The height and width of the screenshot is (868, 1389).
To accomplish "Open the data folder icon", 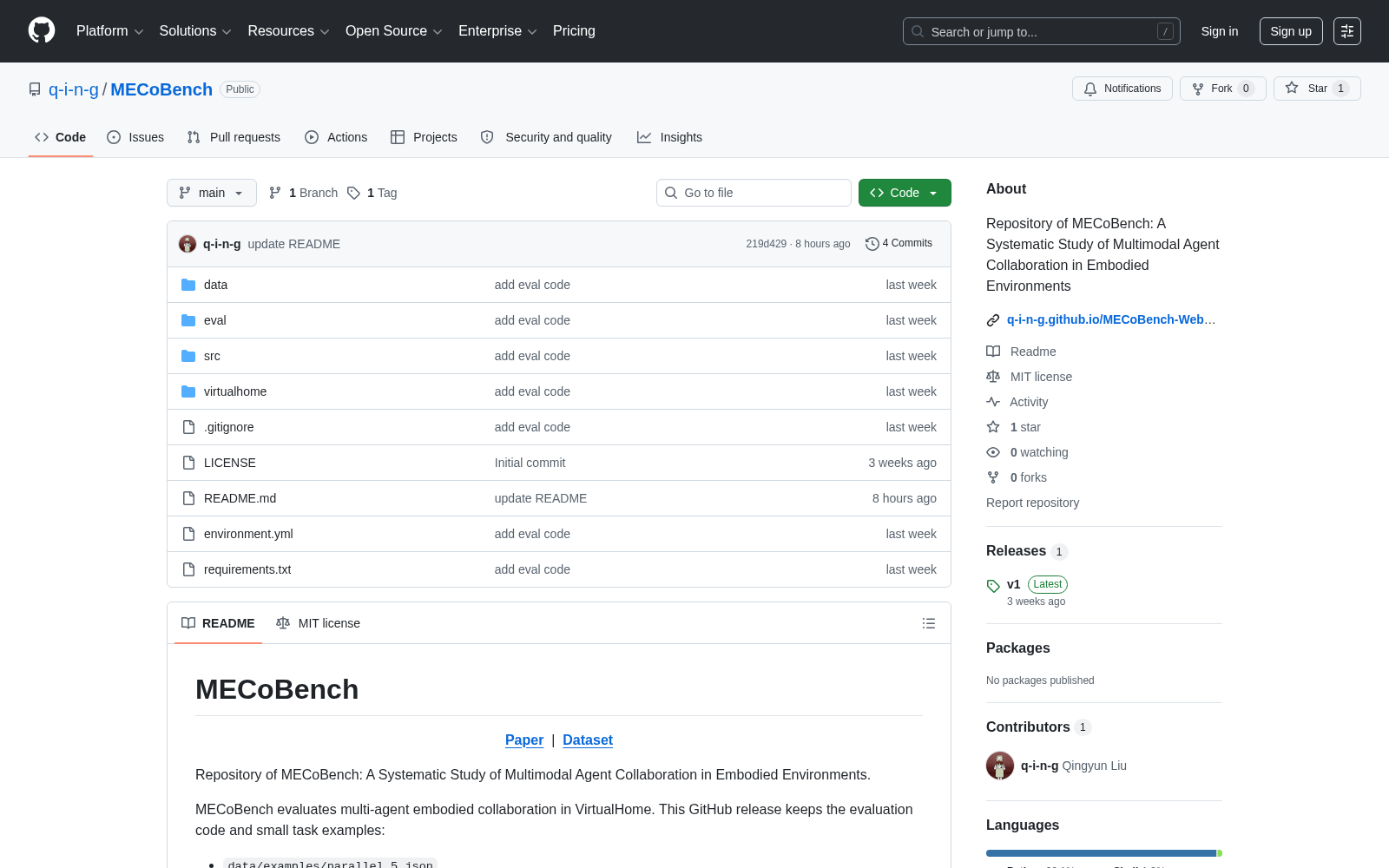I will 188,285.
